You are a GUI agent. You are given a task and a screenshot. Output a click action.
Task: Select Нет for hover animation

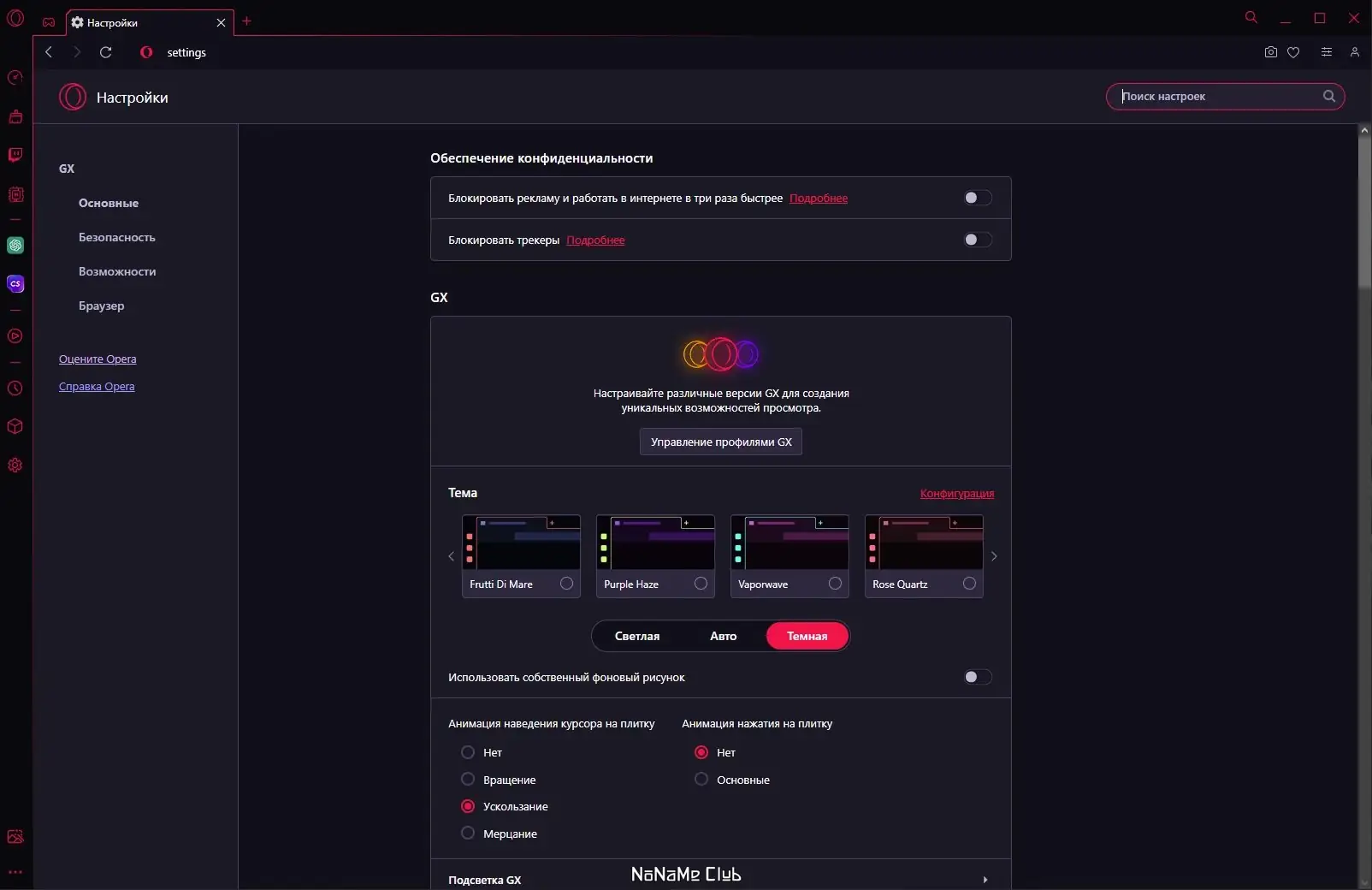click(468, 752)
